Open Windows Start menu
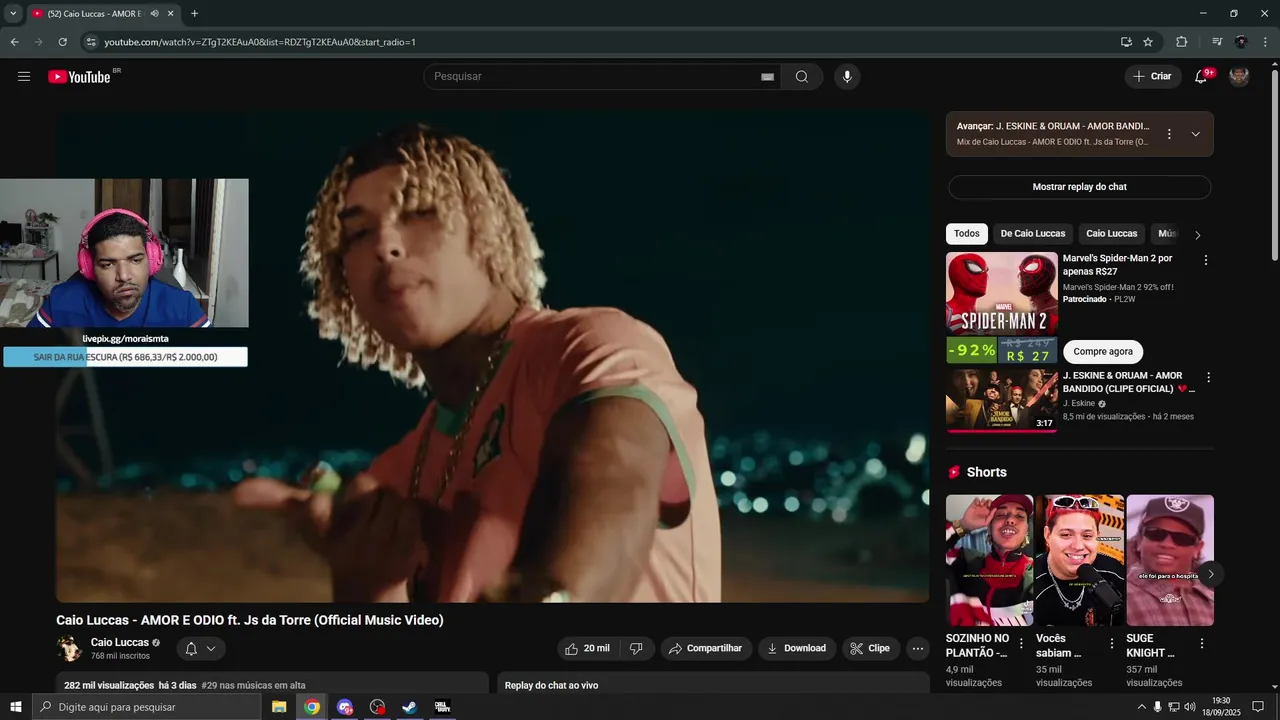The height and width of the screenshot is (720, 1280). click(15, 707)
